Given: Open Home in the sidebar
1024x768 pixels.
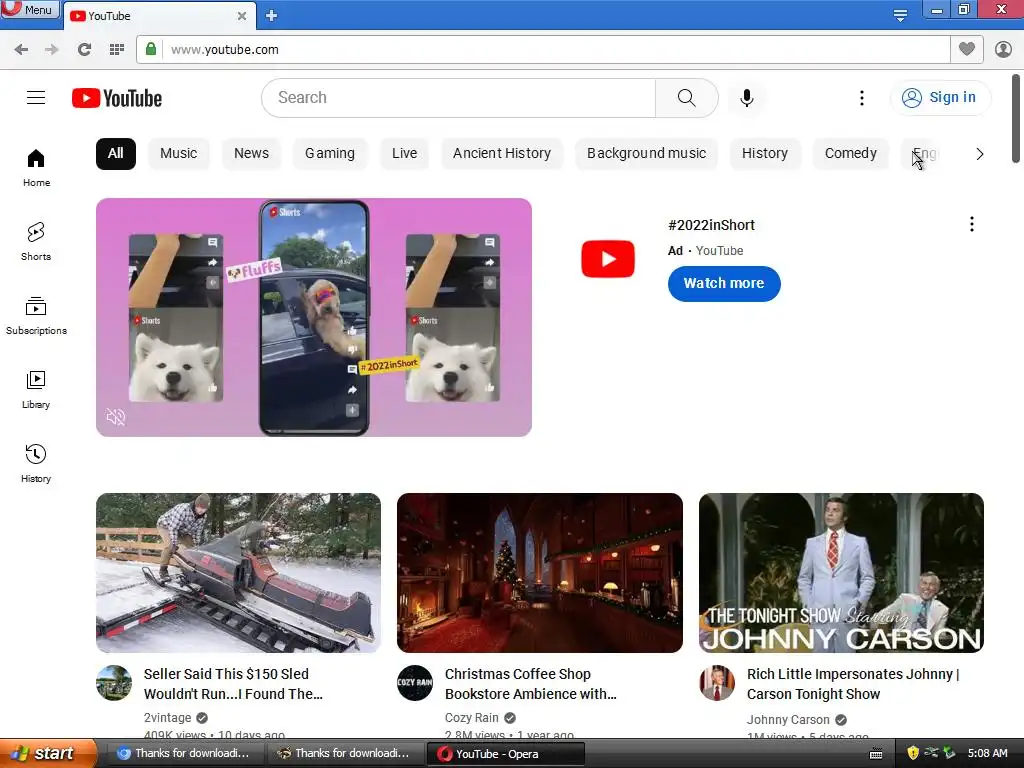Looking at the screenshot, I should point(36,167).
